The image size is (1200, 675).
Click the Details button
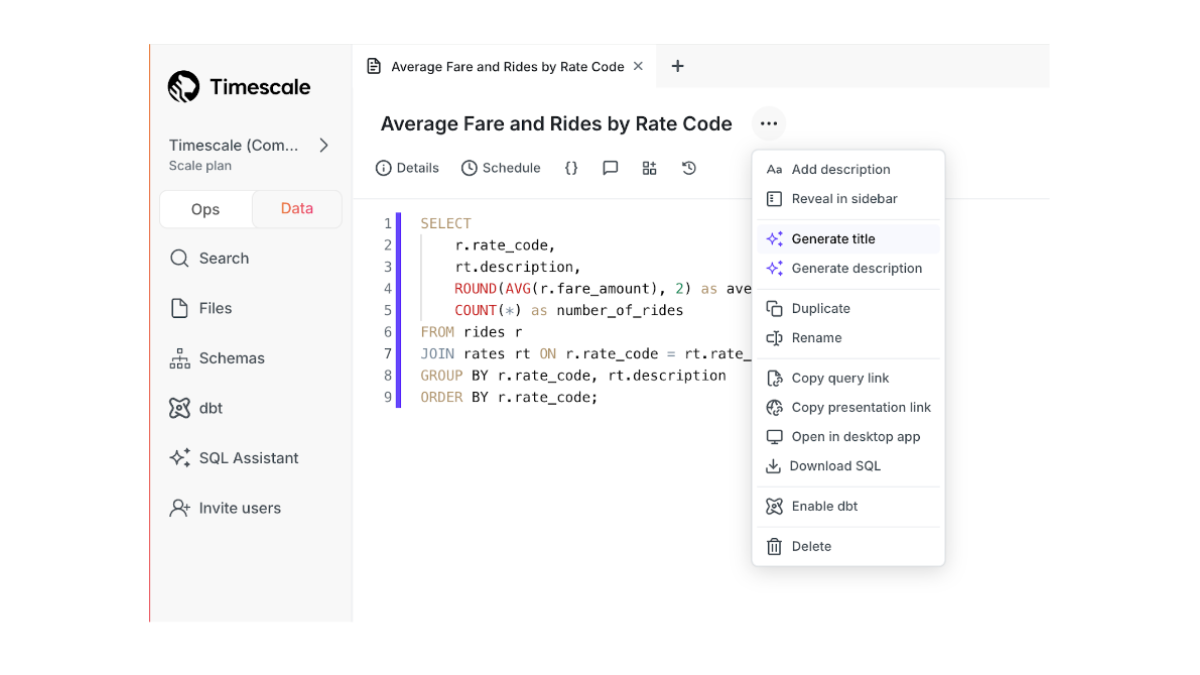(408, 168)
